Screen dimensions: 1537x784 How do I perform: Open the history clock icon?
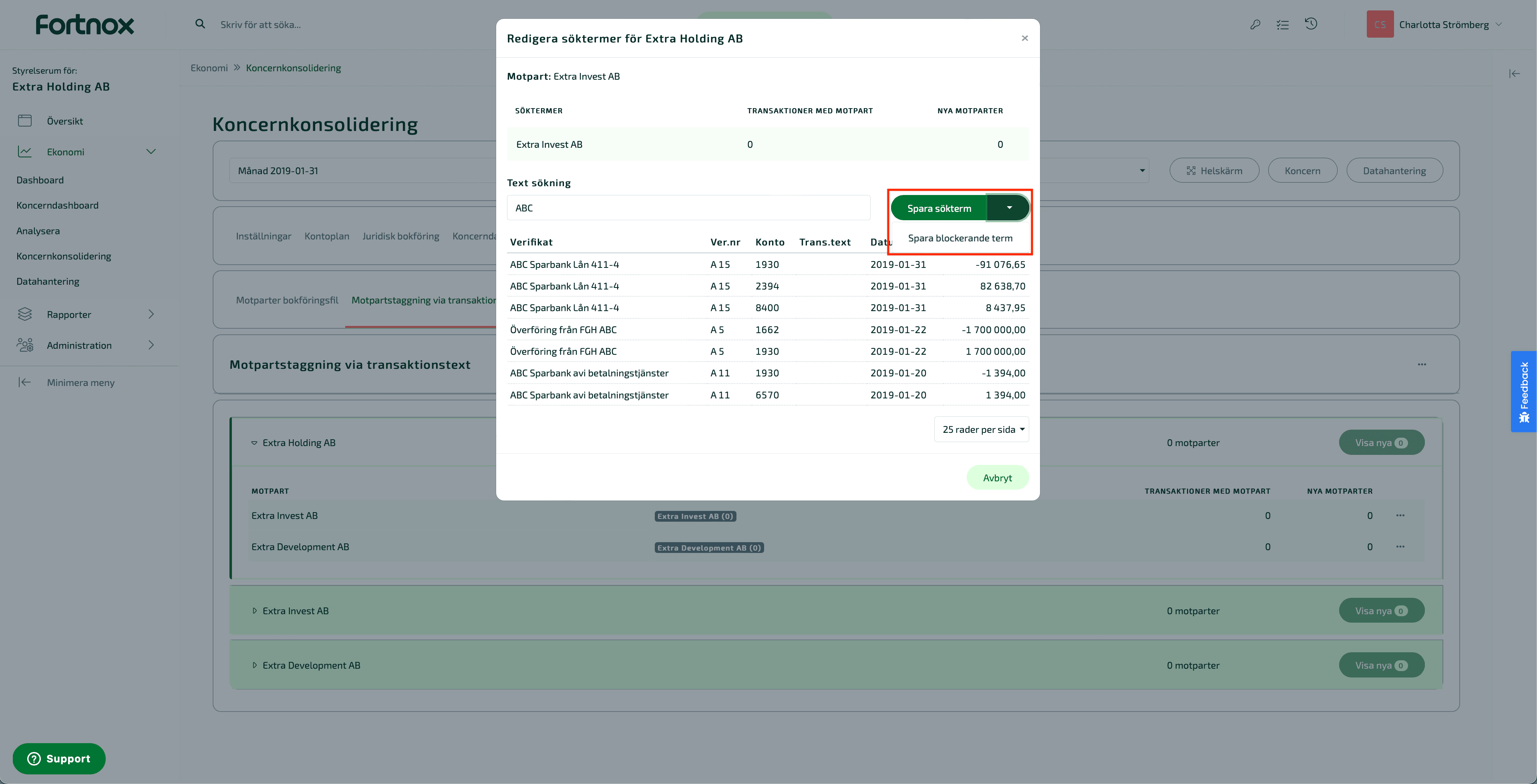1311,24
